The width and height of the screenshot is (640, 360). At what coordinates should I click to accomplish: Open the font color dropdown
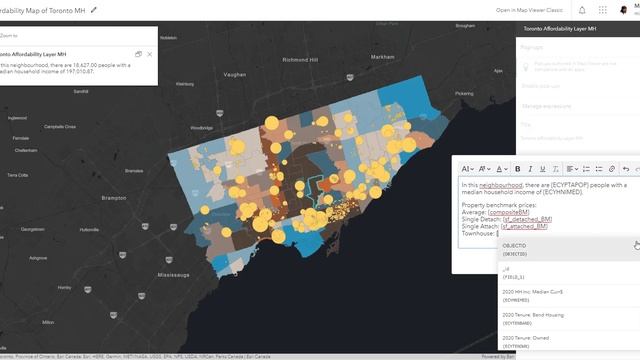502,169
